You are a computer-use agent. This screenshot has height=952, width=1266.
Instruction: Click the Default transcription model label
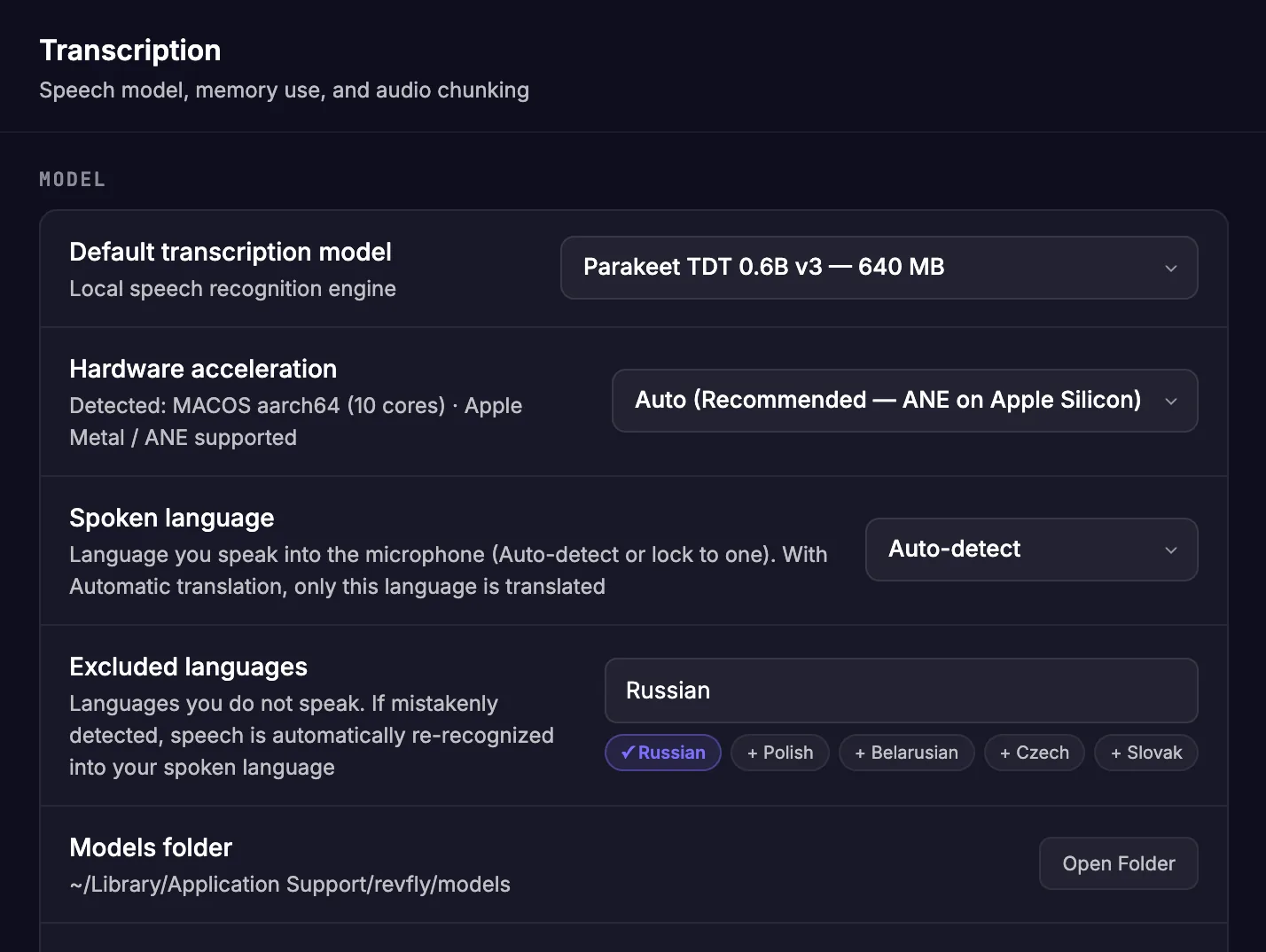tap(231, 253)
